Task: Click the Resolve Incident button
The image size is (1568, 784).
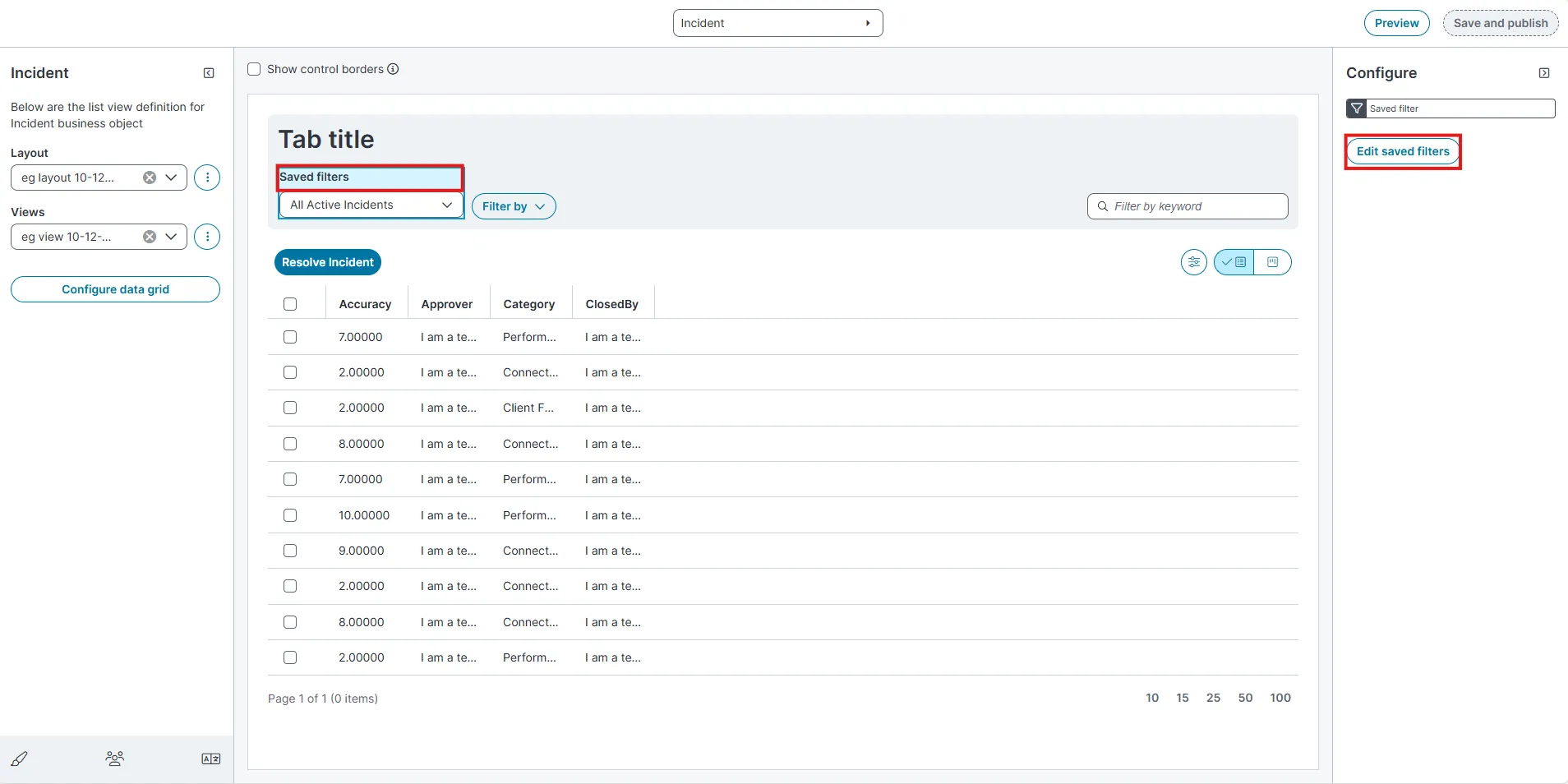Action: pos(327,262)
